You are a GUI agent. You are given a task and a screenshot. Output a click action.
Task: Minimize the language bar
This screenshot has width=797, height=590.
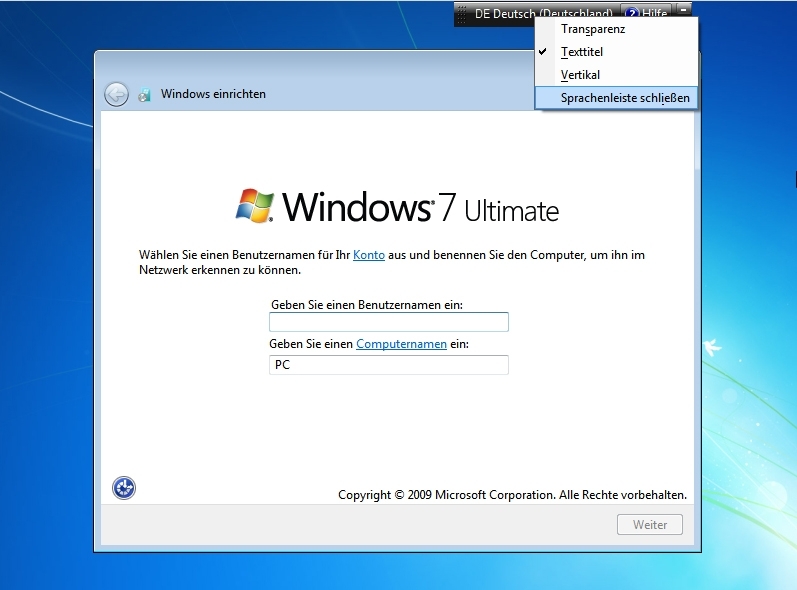pos(684,9)
